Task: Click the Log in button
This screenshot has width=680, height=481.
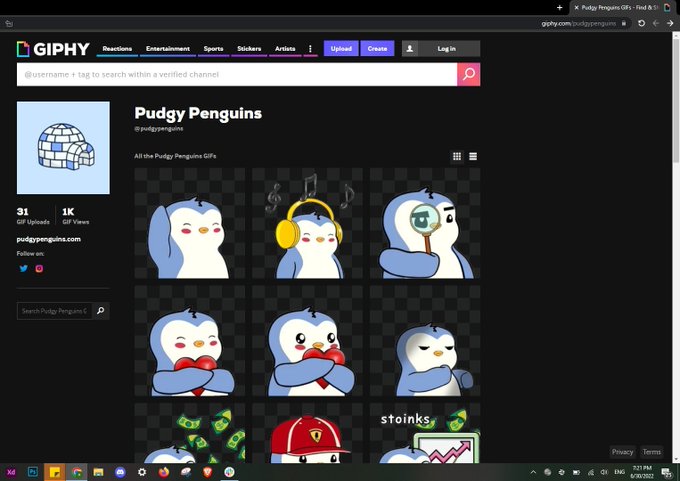Action: click(447, 49)
